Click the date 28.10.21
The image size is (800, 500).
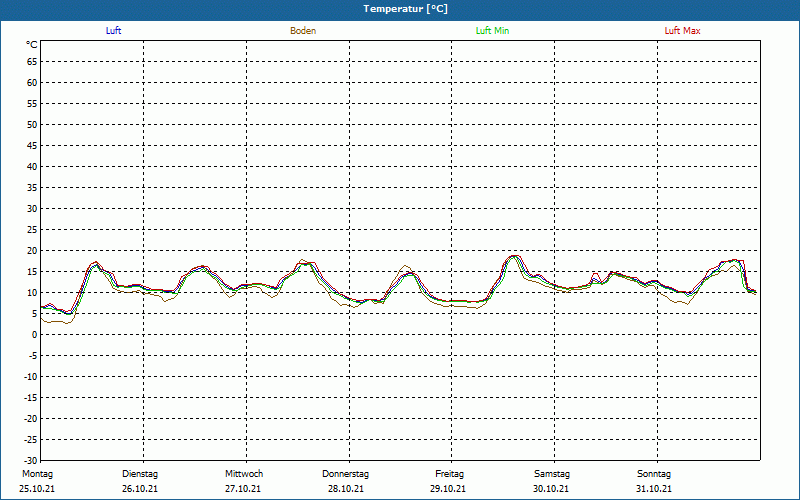[x=346, y=489]
